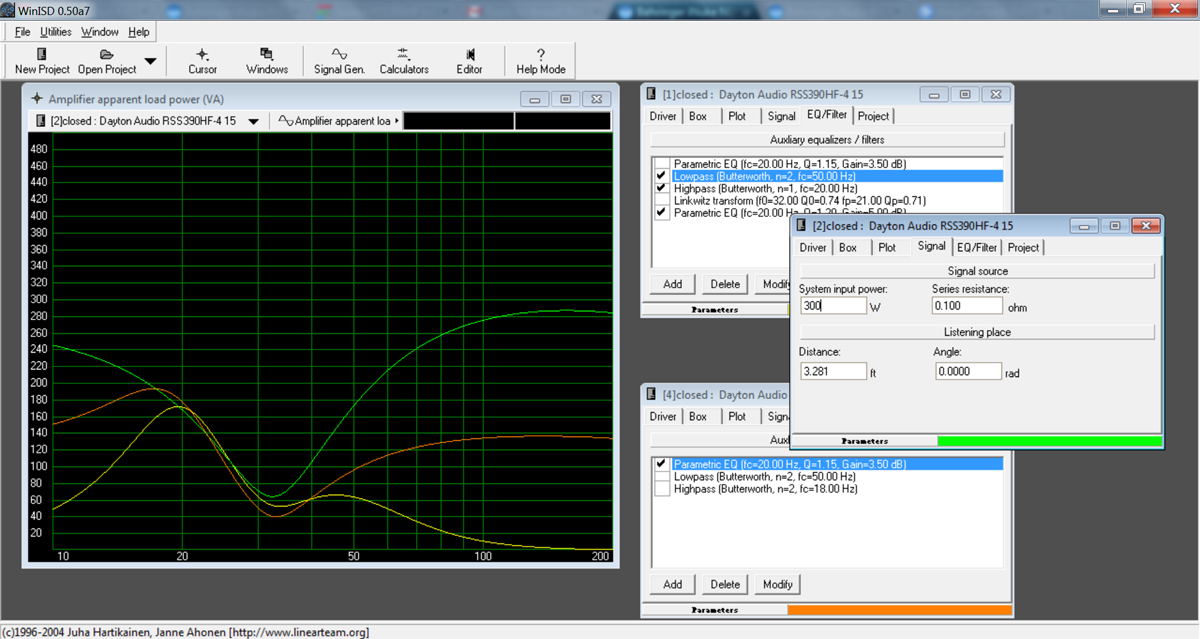Open the graph type selector Amplifier apparent load
This screenshot has width=1200, height=639.
pos(338,121)
